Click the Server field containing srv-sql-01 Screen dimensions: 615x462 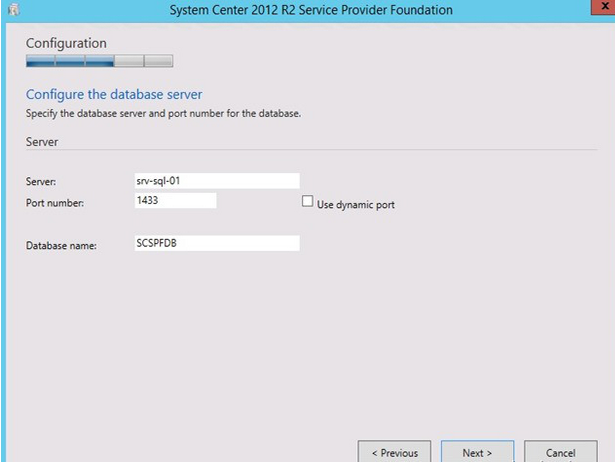pyautogui.click(x=217, y=181)
